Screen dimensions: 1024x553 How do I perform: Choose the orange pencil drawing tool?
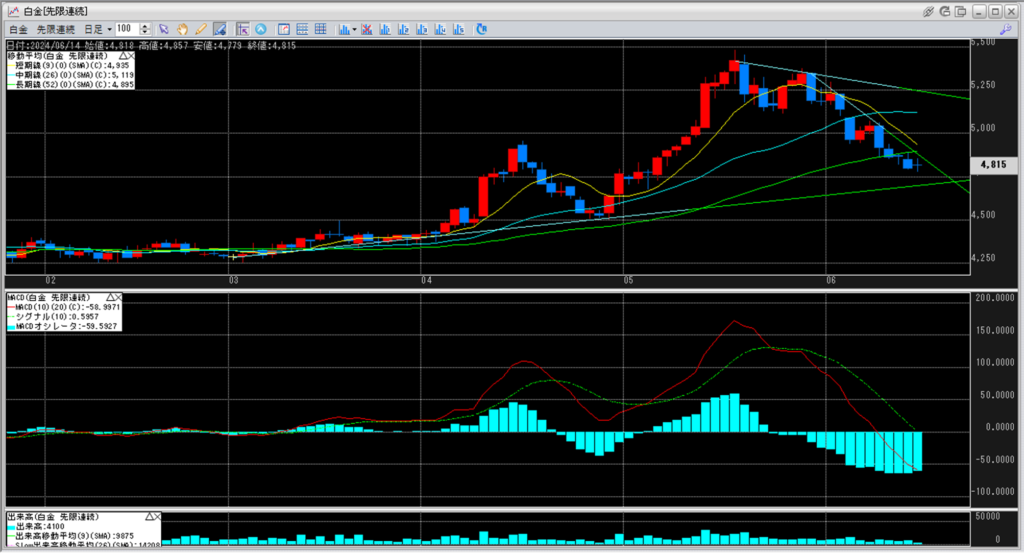tap(200, 29)
